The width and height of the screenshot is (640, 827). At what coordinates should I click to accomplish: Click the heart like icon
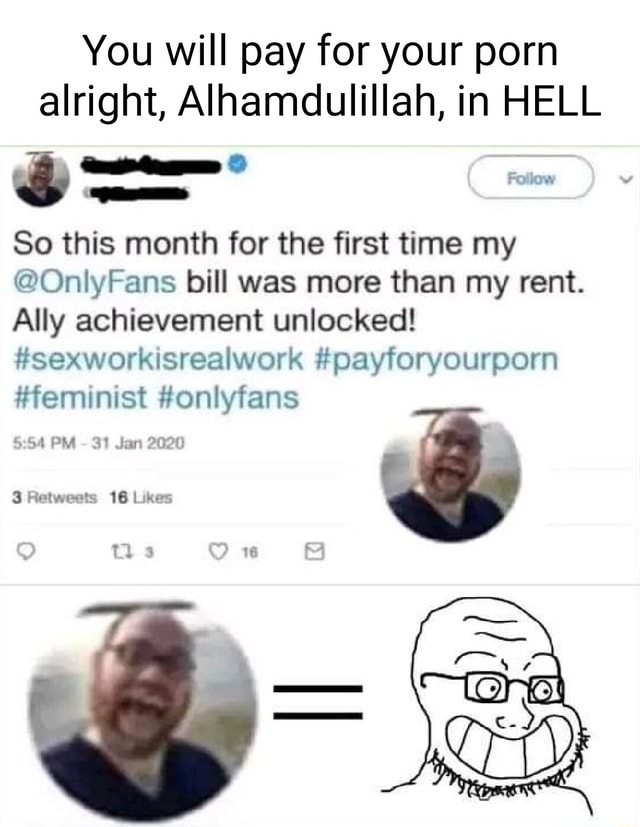pos(217,552)
